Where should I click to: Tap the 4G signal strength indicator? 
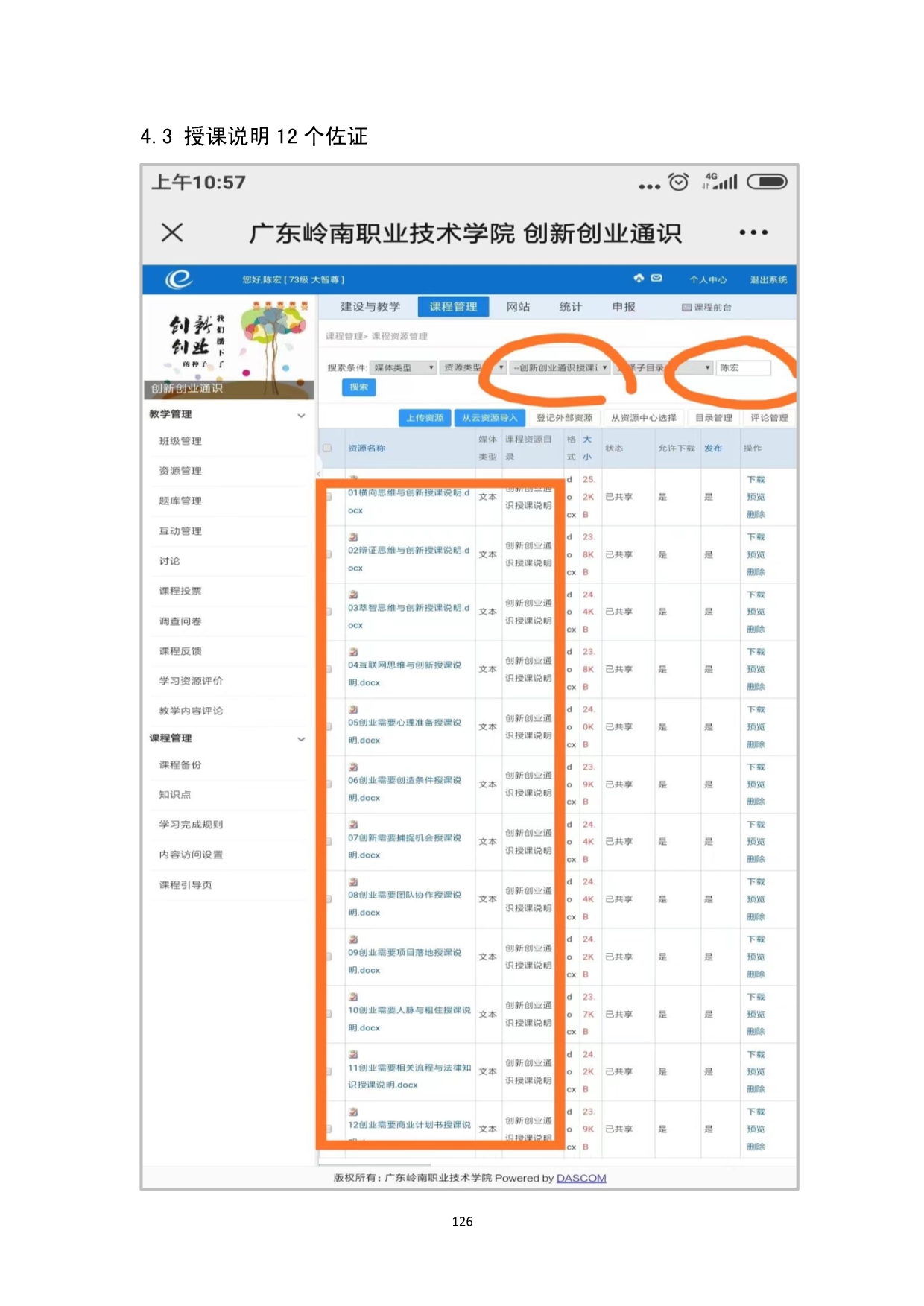point(720,182)
